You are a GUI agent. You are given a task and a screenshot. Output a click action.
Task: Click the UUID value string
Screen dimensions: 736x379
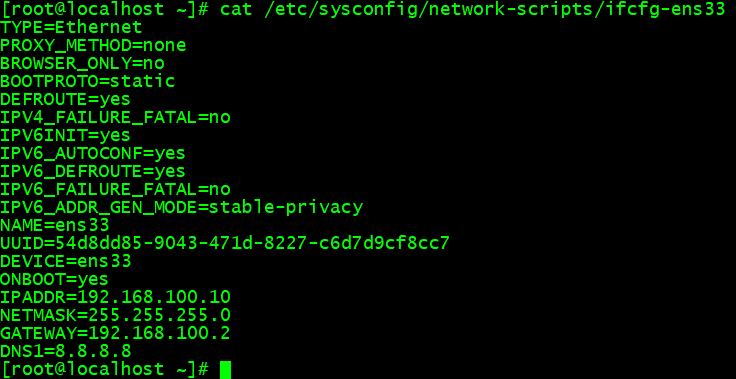coord(253,243)
